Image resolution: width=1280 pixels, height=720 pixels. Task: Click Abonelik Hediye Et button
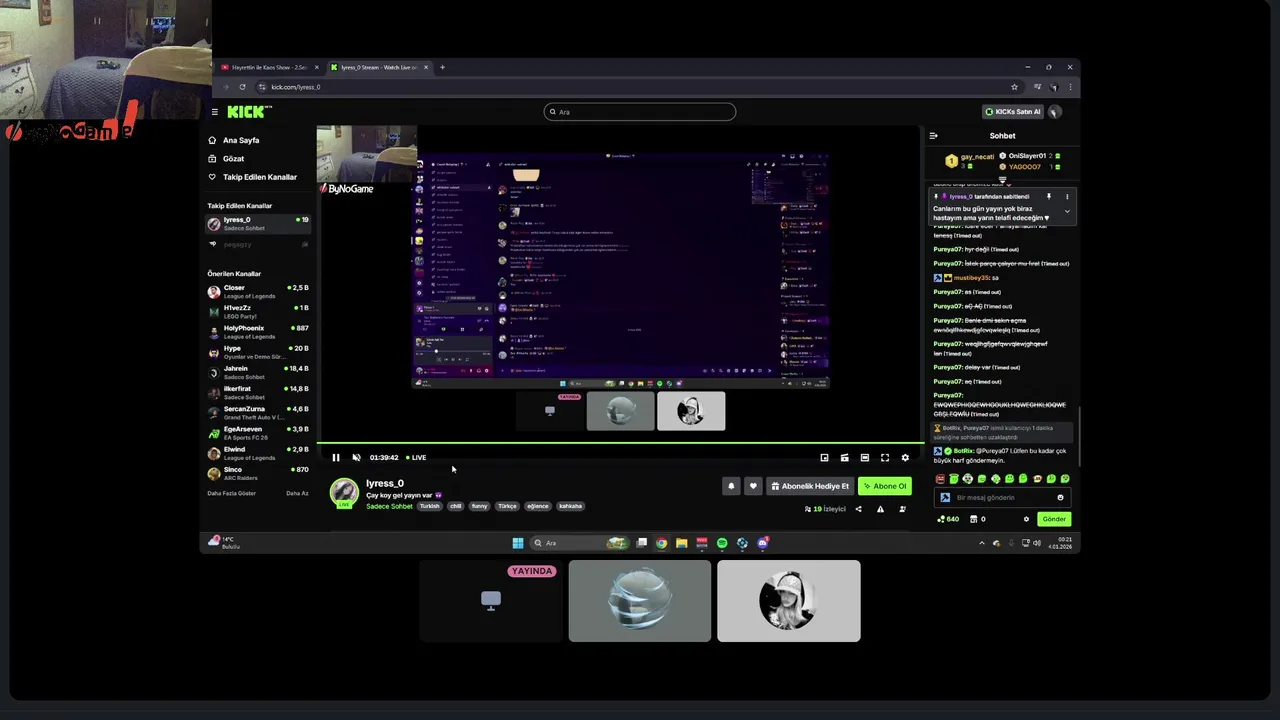[810, 486]
